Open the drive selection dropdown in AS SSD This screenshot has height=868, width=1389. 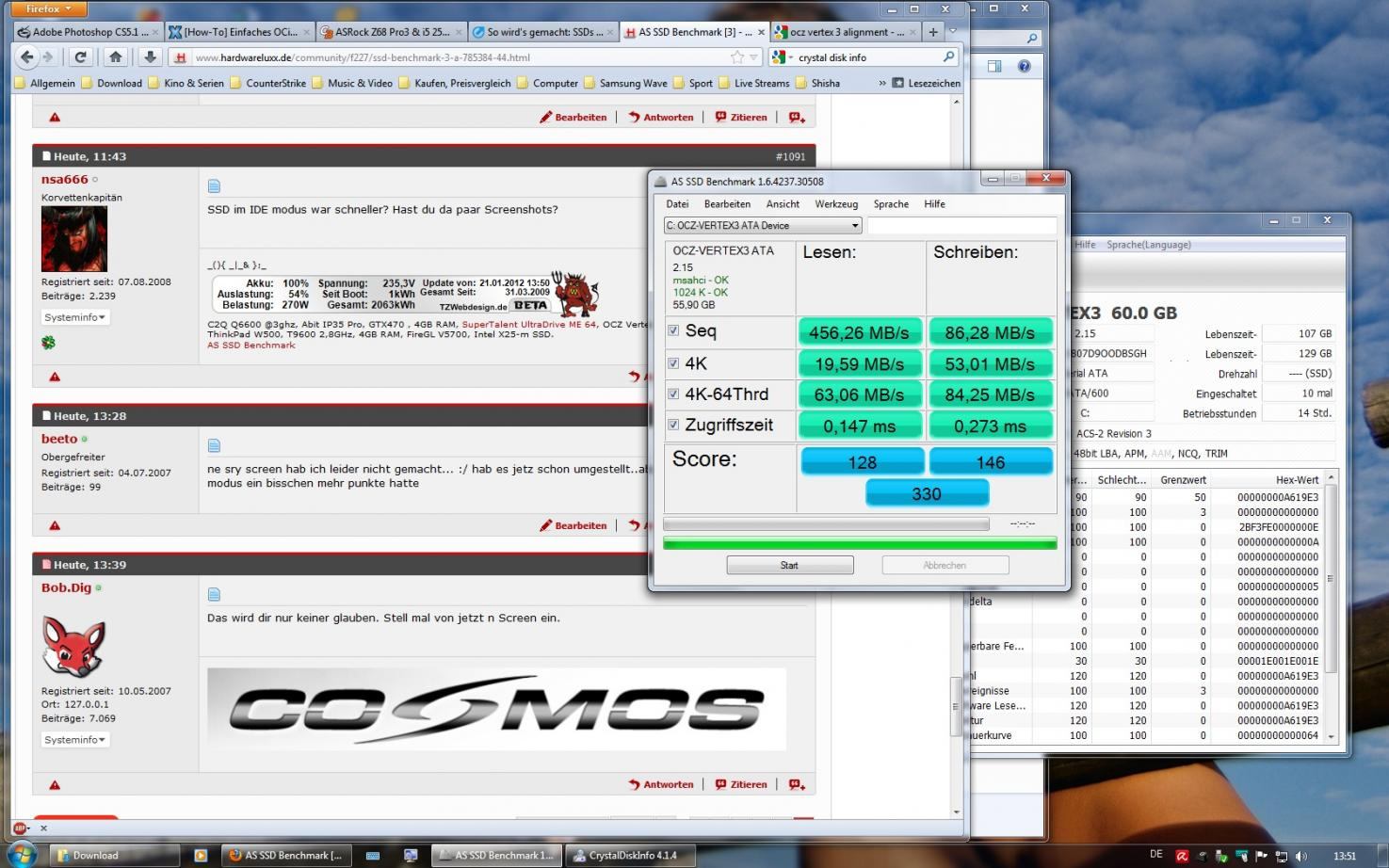point(763,226)
